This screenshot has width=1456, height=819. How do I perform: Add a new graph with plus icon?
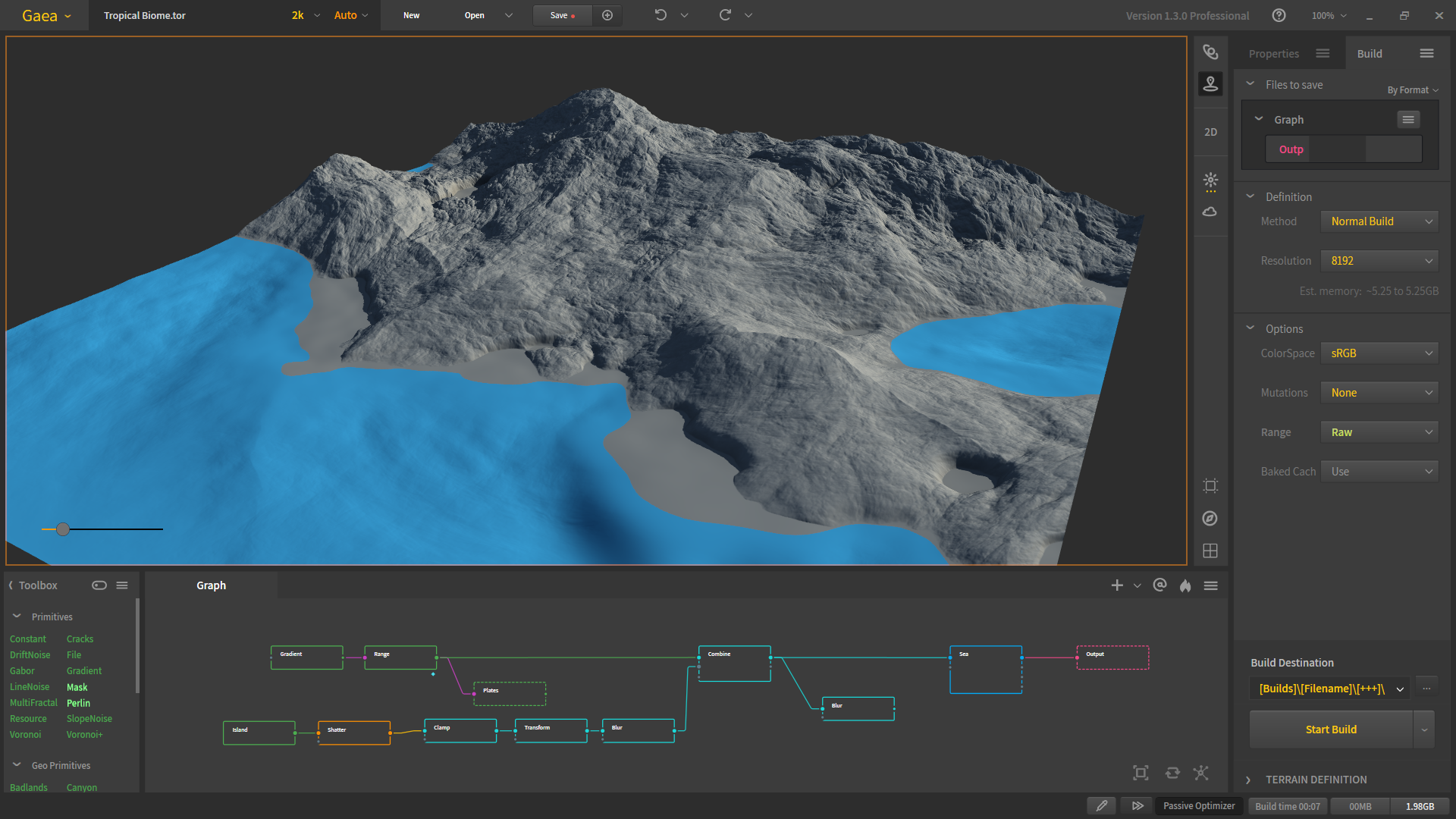(1117, 585)
